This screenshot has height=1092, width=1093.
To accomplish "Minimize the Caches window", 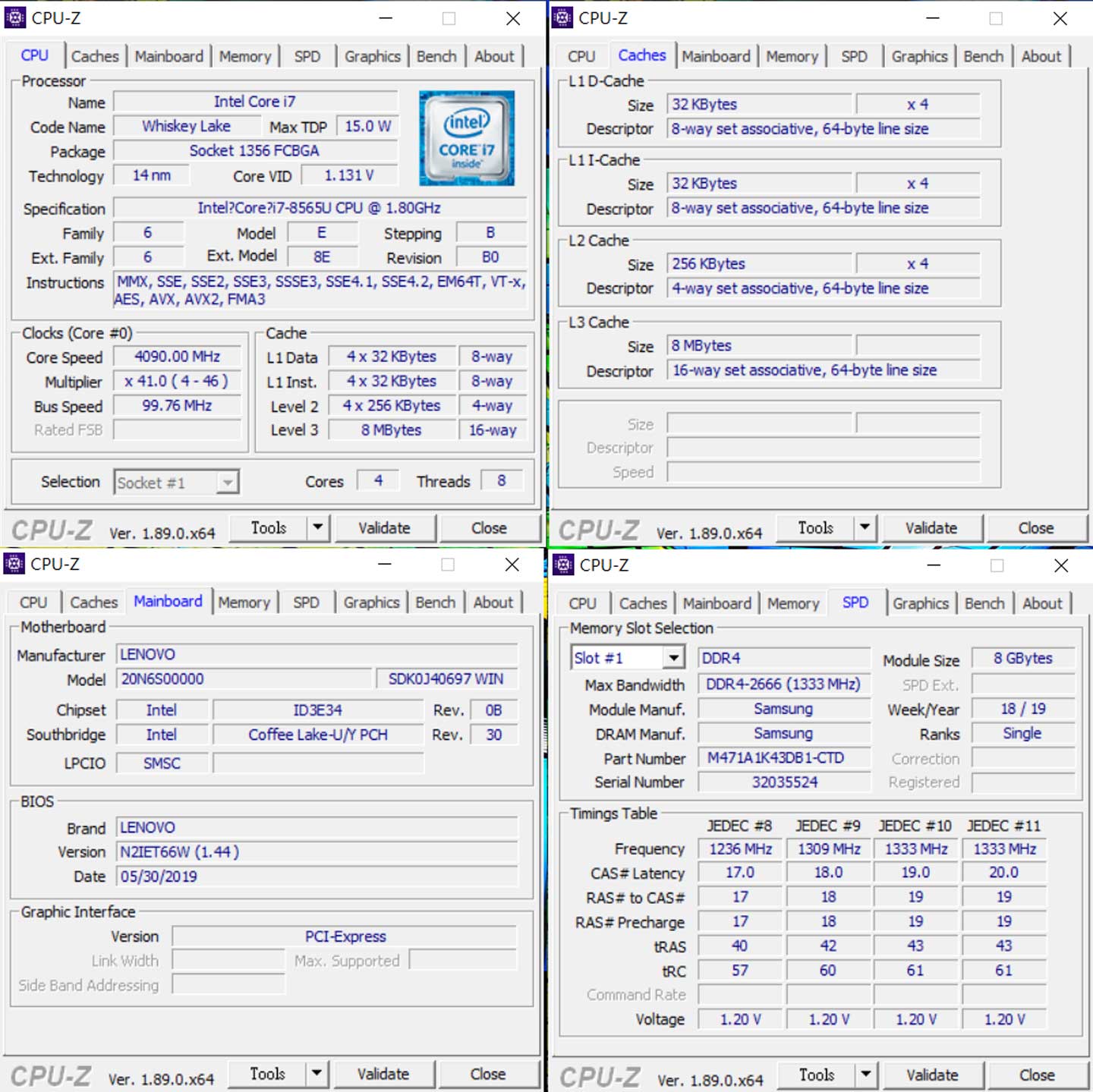I will (932, 18).
